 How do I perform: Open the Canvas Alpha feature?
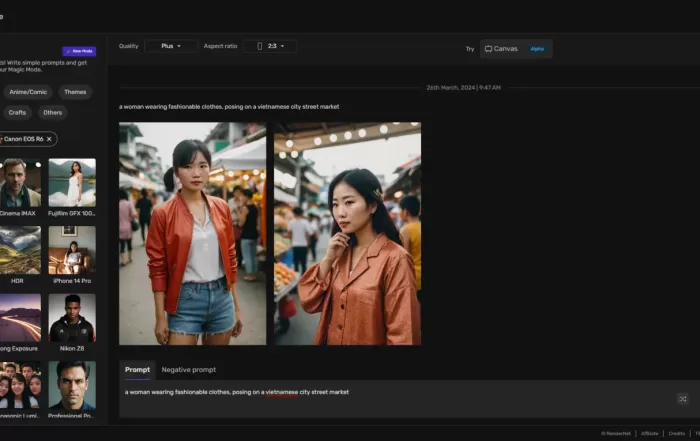click(516, 49)
